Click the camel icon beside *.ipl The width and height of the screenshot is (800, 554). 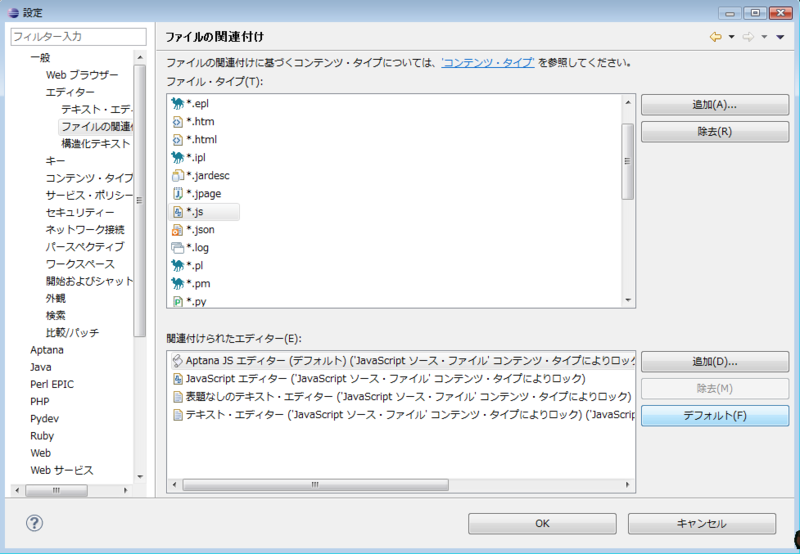[178, 157]
